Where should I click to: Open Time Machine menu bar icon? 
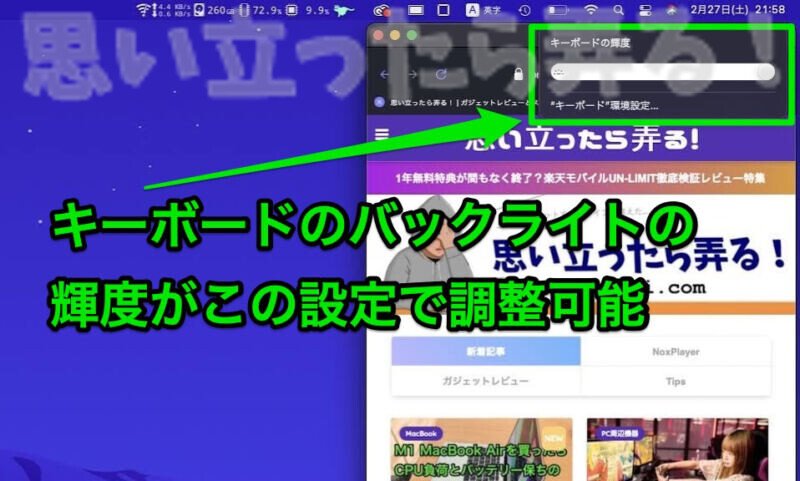(524, 10)
